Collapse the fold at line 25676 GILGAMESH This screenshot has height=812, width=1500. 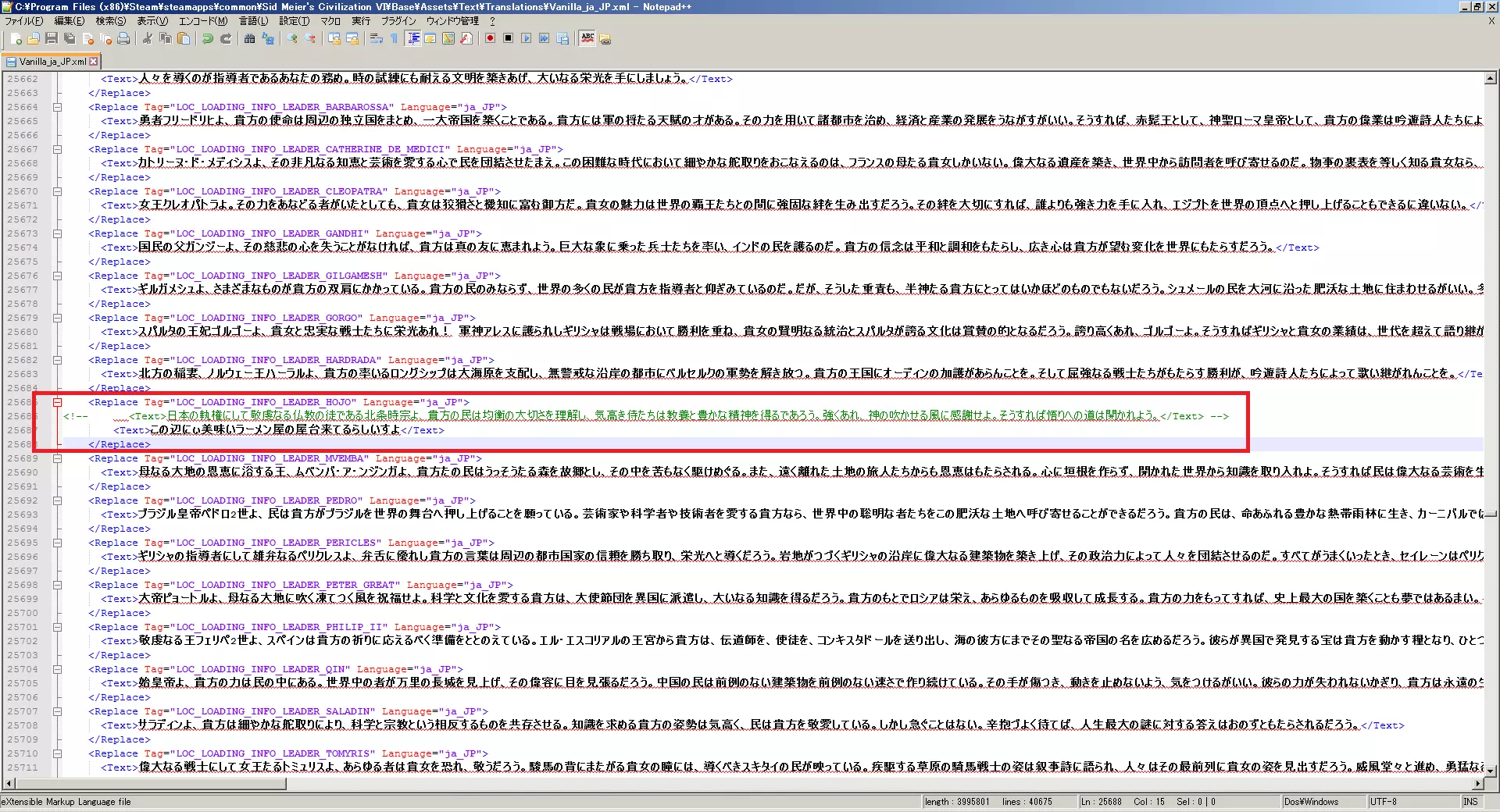click(x=57, y=276)
